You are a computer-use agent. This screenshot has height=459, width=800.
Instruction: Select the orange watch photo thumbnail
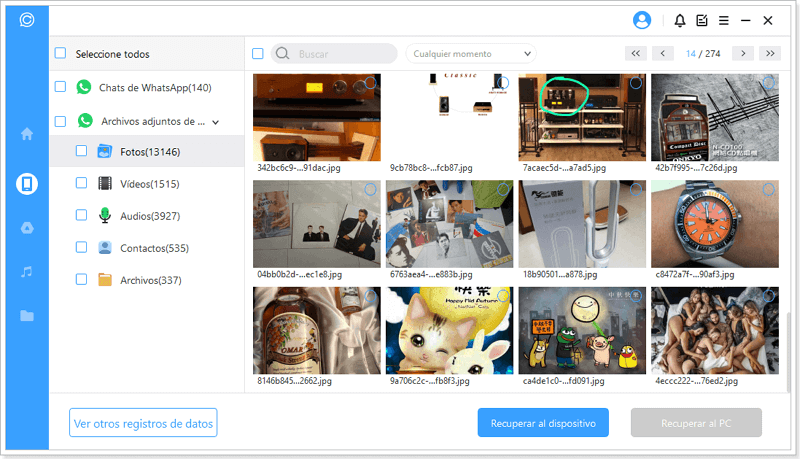pos(715,223)
